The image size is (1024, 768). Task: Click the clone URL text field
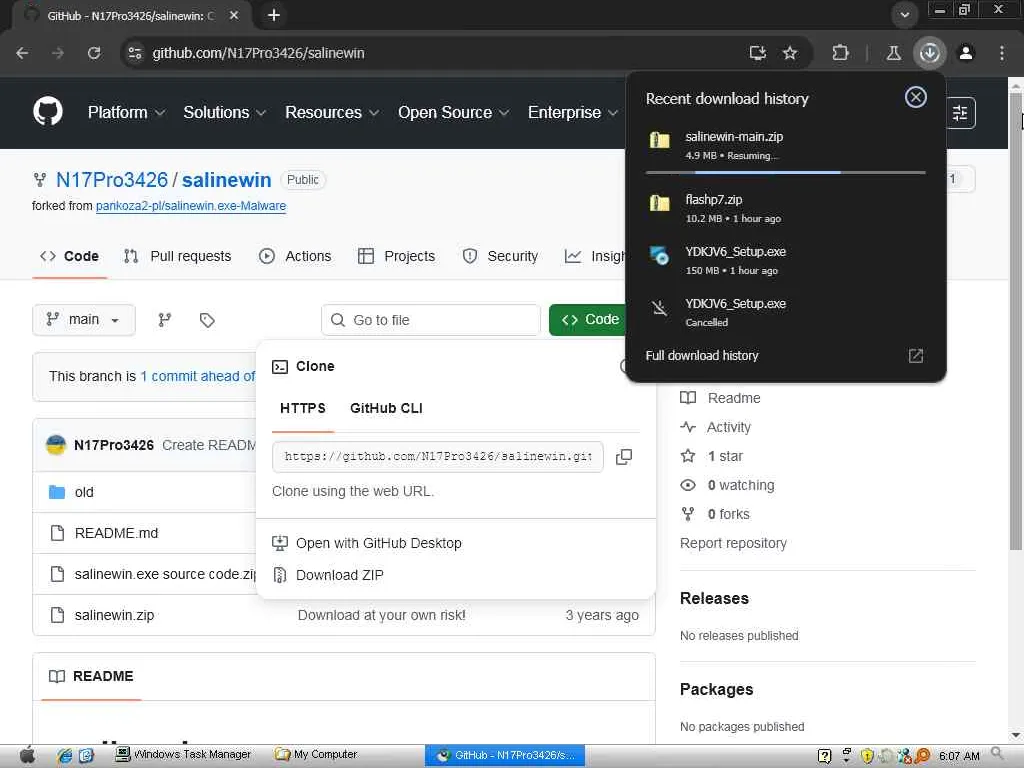point(438,456)
